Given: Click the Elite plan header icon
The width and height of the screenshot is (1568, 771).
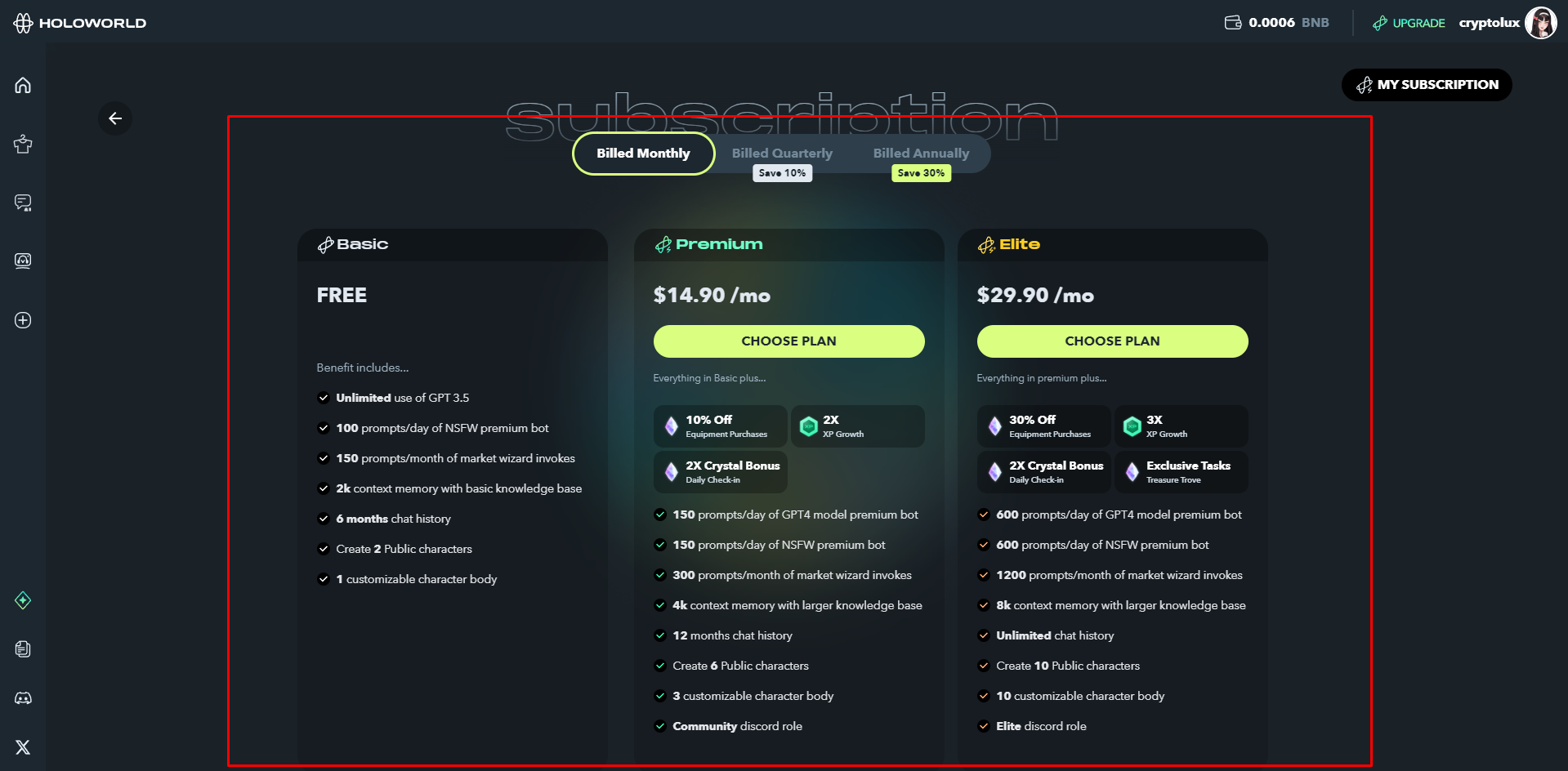Looking at the screenshot, I should click(x=987, y=245).
